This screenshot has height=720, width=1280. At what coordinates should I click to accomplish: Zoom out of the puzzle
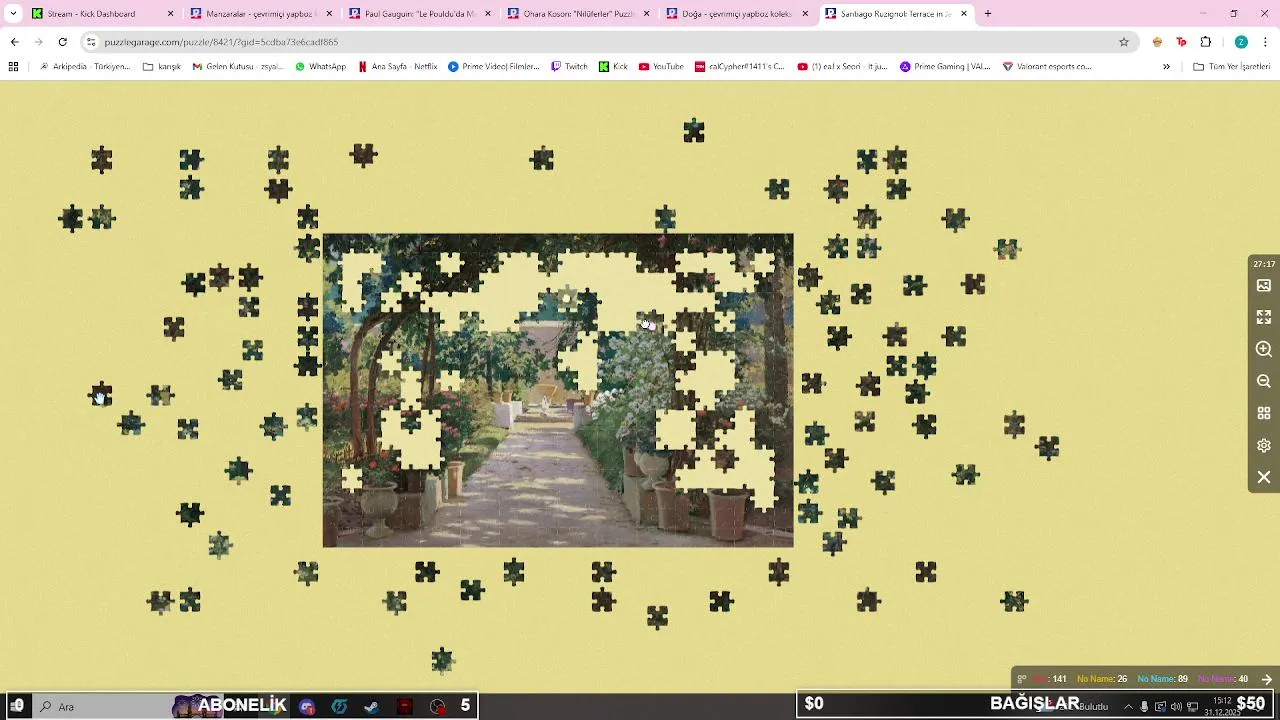[x=1264, y=381]
